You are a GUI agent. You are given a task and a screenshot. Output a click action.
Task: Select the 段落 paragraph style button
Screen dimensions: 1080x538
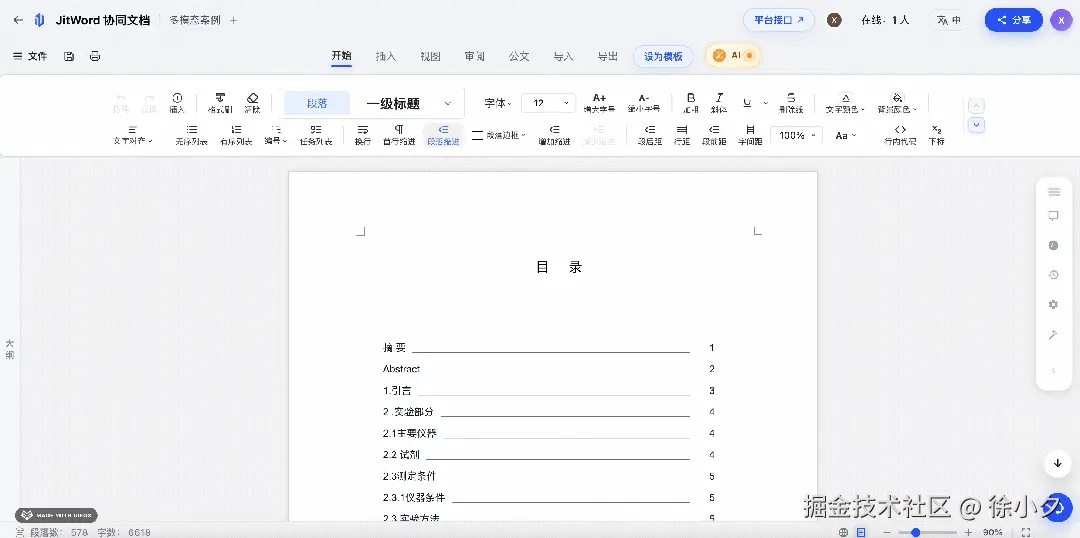[x=317, y=103]
